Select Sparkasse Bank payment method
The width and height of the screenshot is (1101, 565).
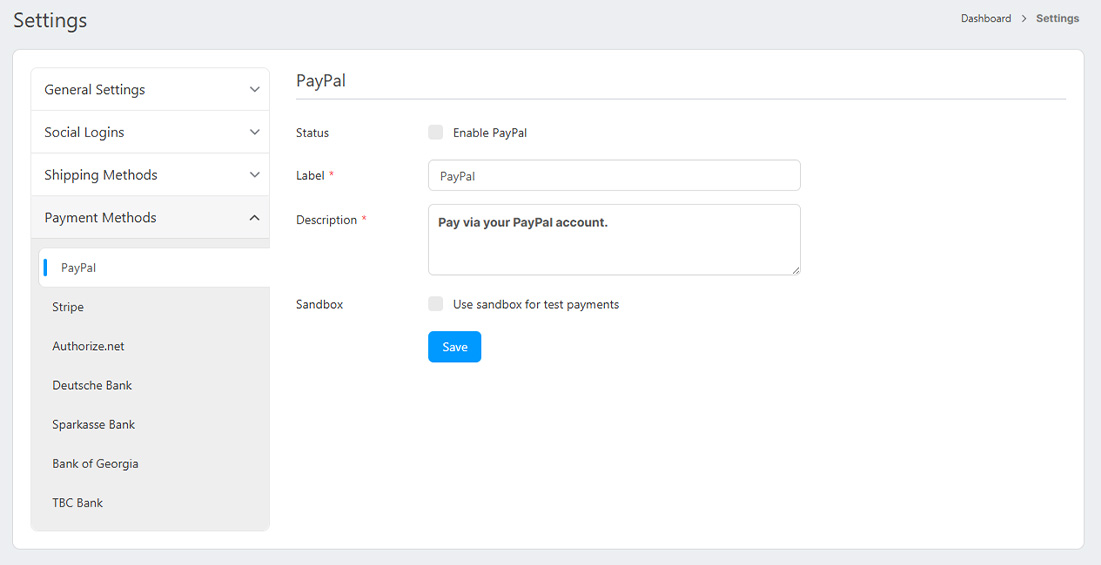pos(94,424)
